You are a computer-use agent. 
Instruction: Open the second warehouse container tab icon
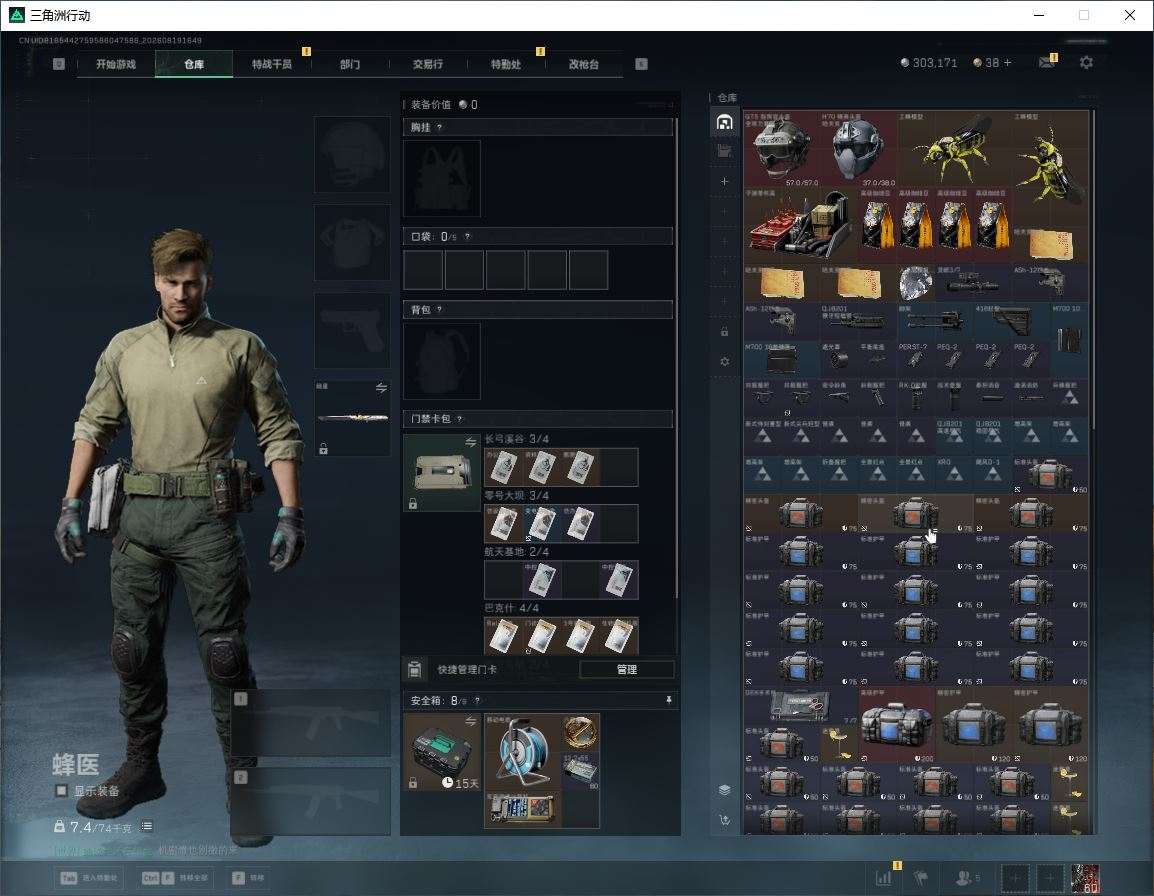point(724,151)
